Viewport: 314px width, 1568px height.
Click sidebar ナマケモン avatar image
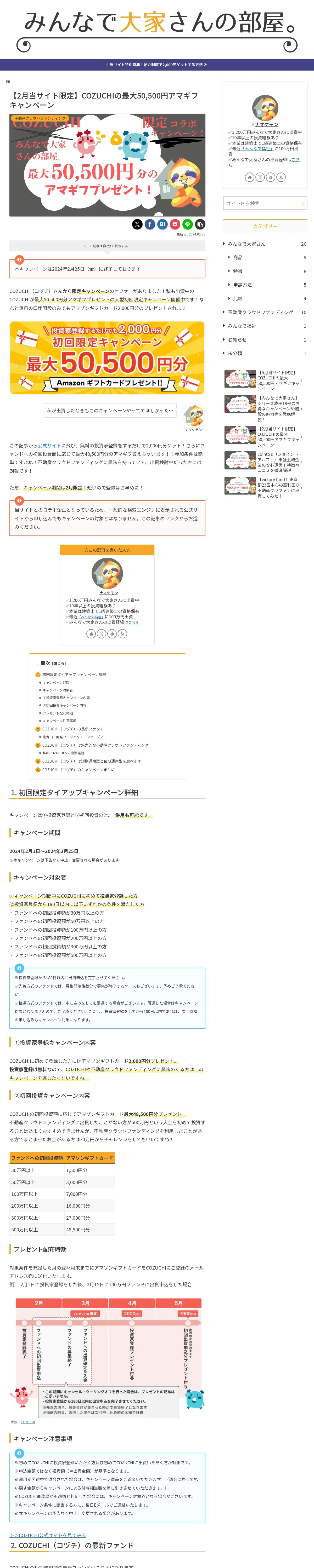click(x=265, y=107)
